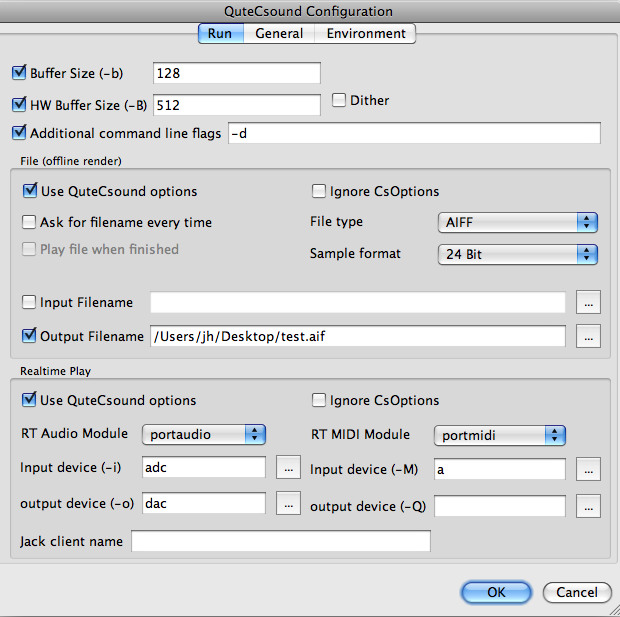Browse audio Input device (-i) with ... button

pos(288,467)
